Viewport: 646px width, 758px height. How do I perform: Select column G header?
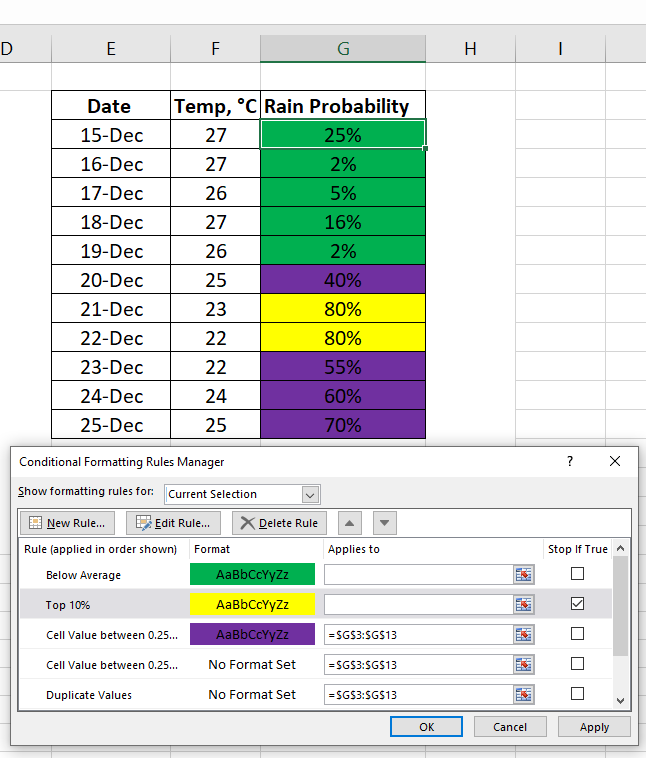click(x=343, y=48)
